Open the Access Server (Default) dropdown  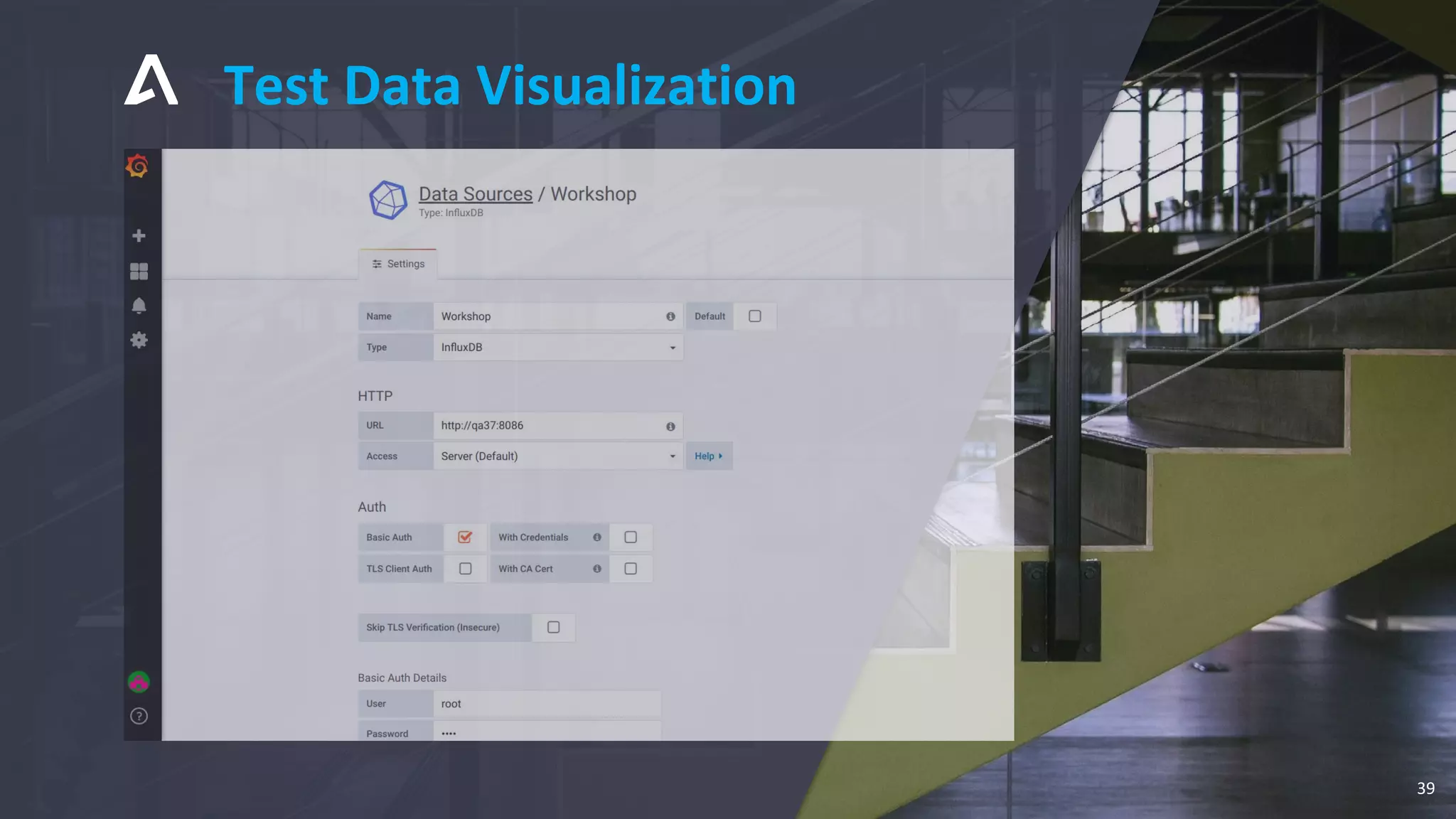pos(558,456)
